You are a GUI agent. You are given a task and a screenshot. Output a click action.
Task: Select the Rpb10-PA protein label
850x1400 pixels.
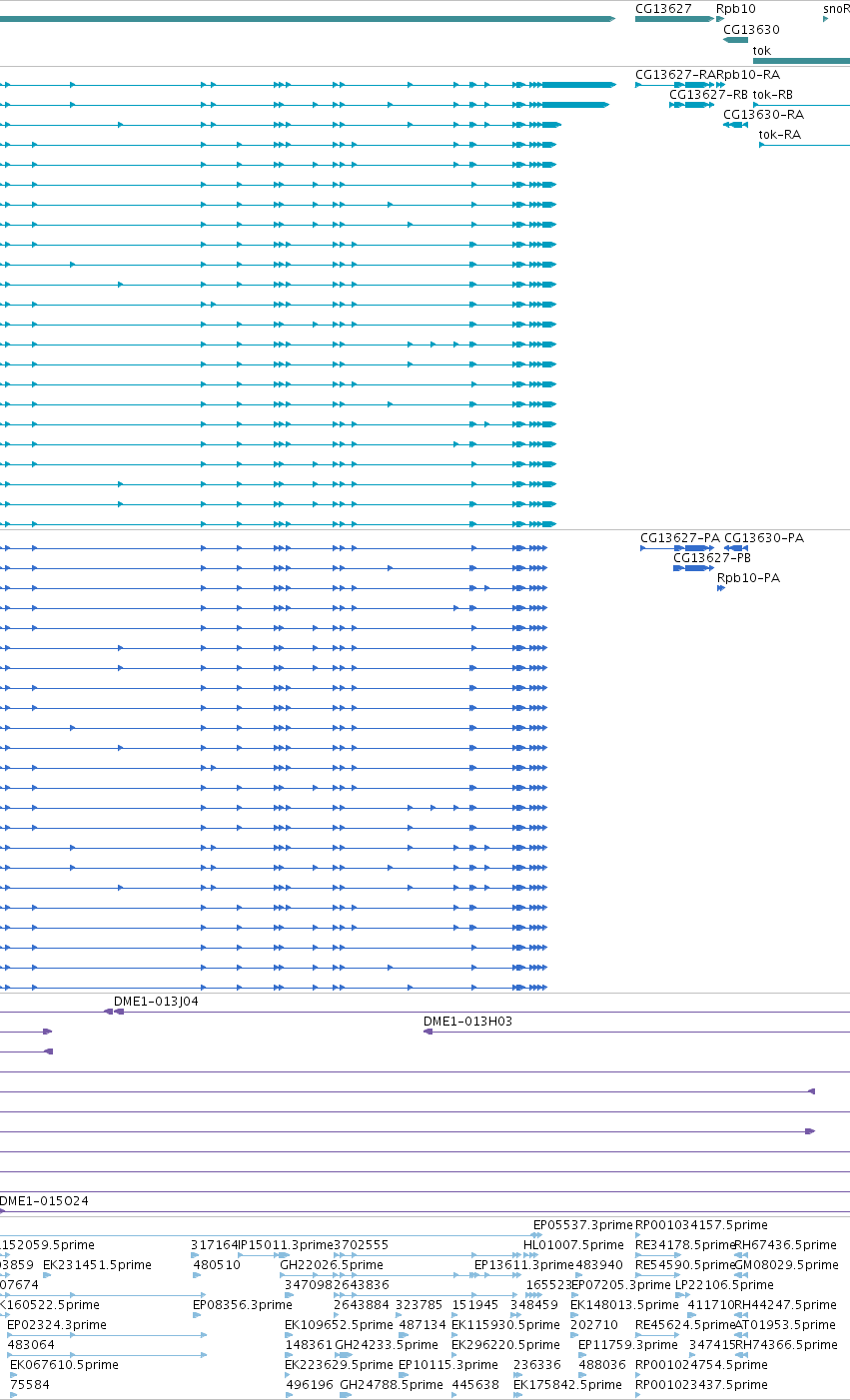pos(748,578)
